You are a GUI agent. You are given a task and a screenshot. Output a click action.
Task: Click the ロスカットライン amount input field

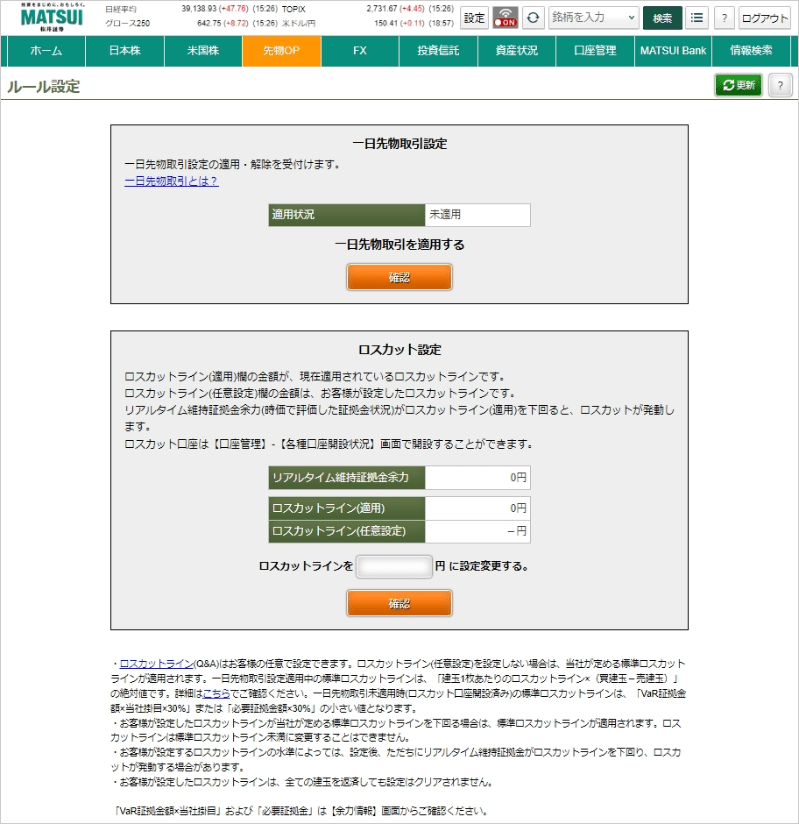click(x=394, y=566)
